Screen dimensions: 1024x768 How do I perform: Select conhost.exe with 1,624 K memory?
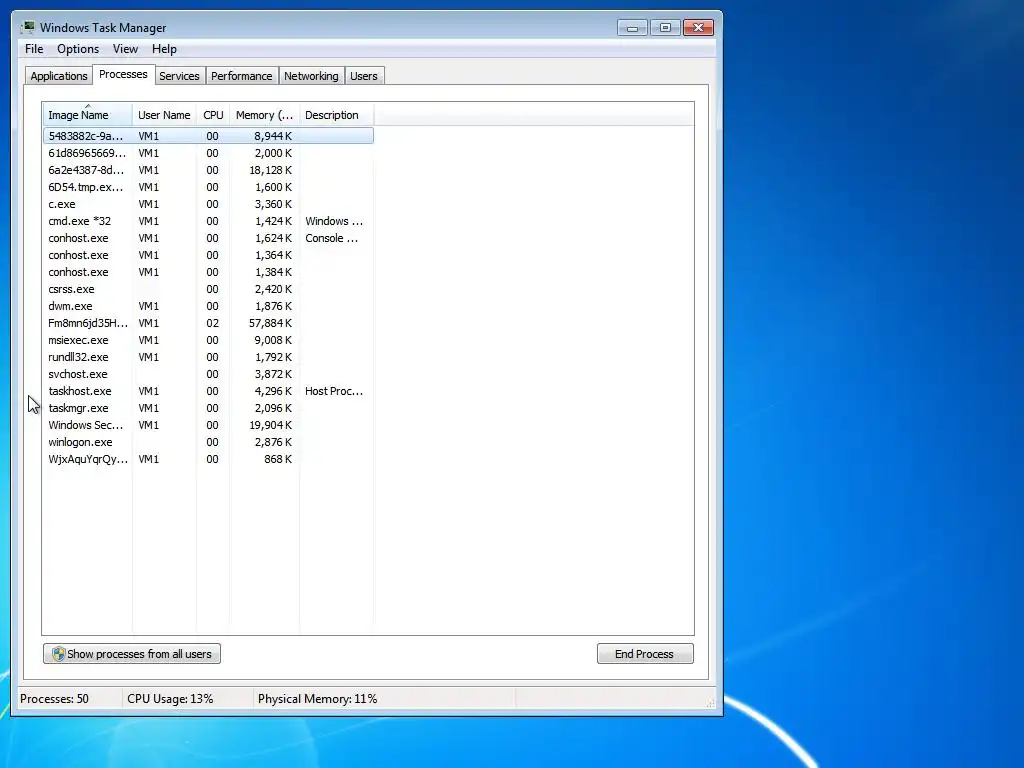pos(208,238)
